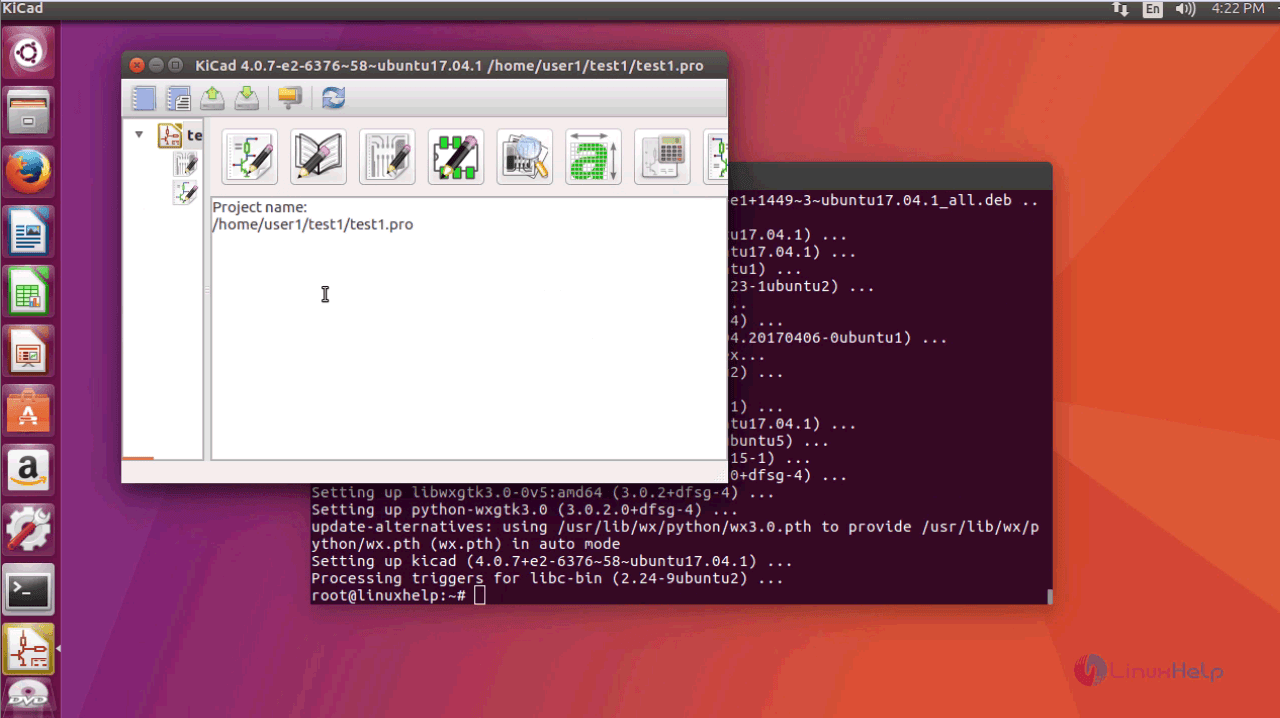This screenshot has width=1280, height=718.
Task: Open the sound volume indicator
Action: pos(1186,9)
